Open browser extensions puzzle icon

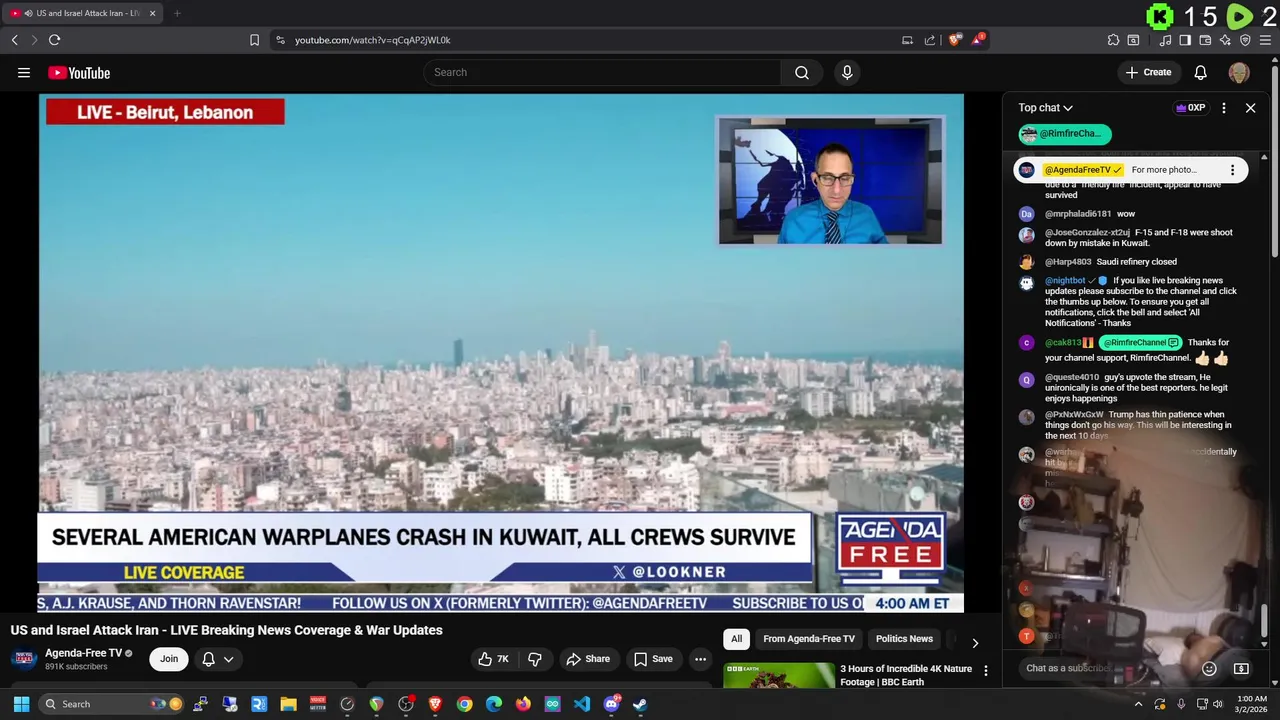coord(1113,40)
